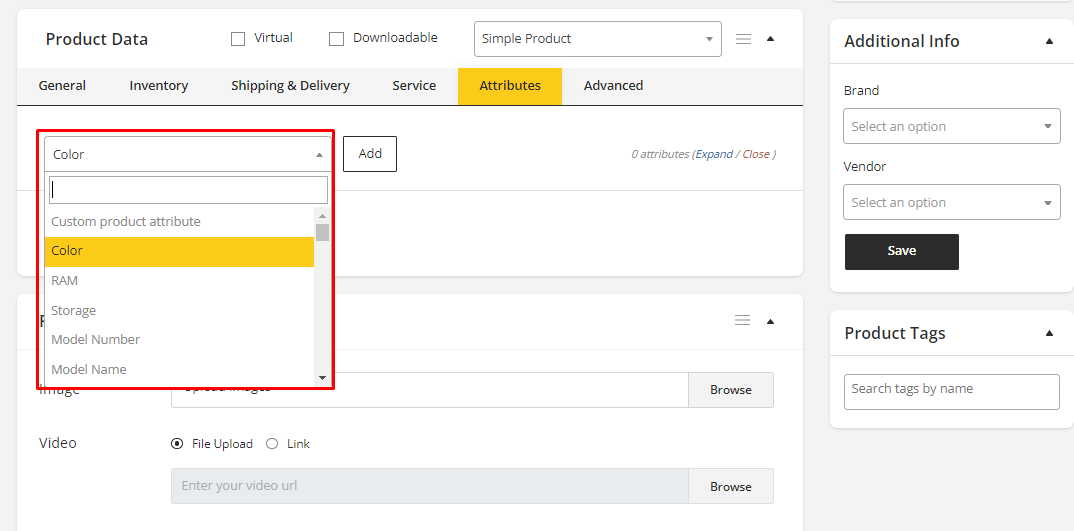Open the Simple Product type dropdown
Screen dimensions: 1074x531
[597, 39]
